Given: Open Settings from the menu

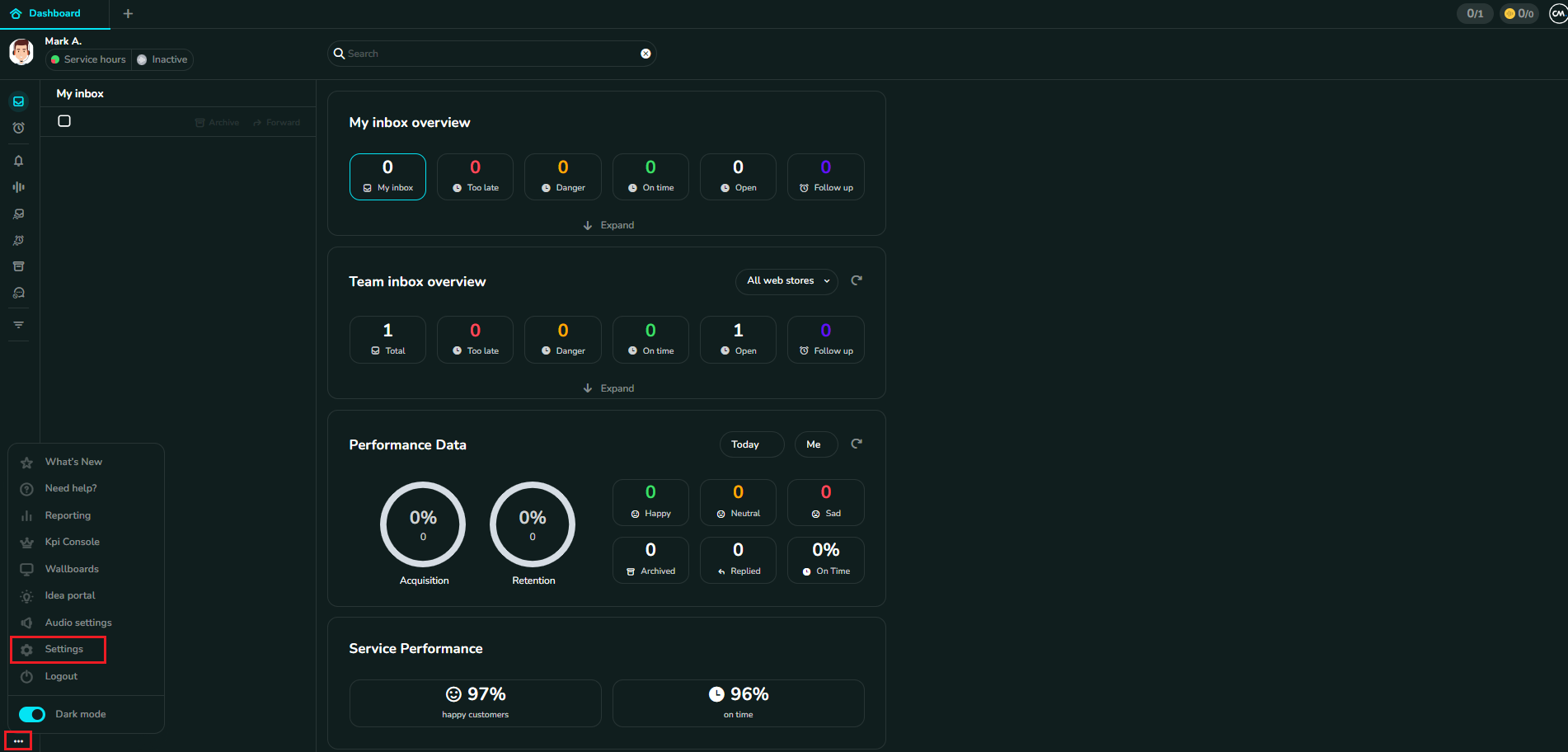Looking at the screenshot, I should point(63,650).
